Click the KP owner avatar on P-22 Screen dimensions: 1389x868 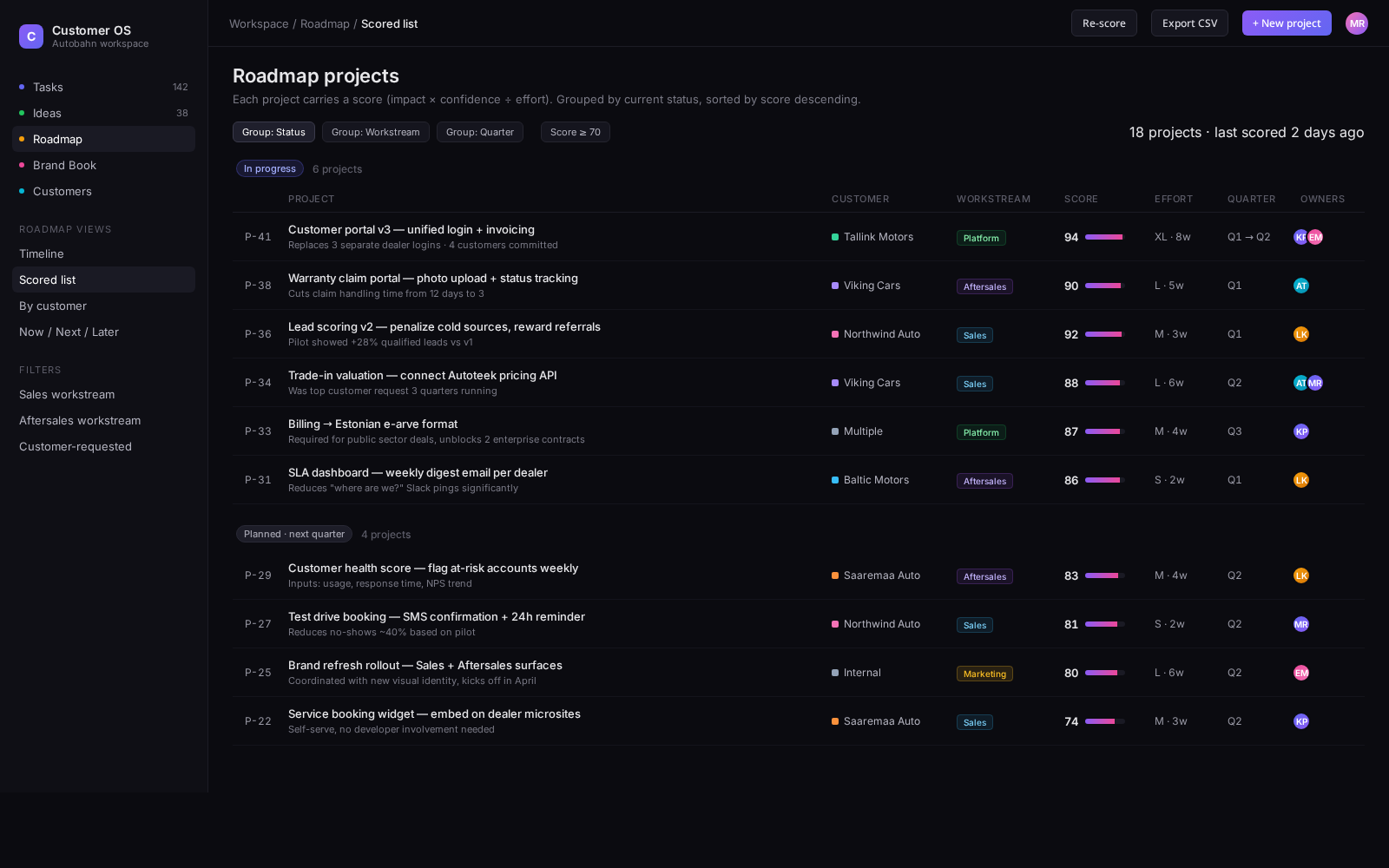[1301, 721]
